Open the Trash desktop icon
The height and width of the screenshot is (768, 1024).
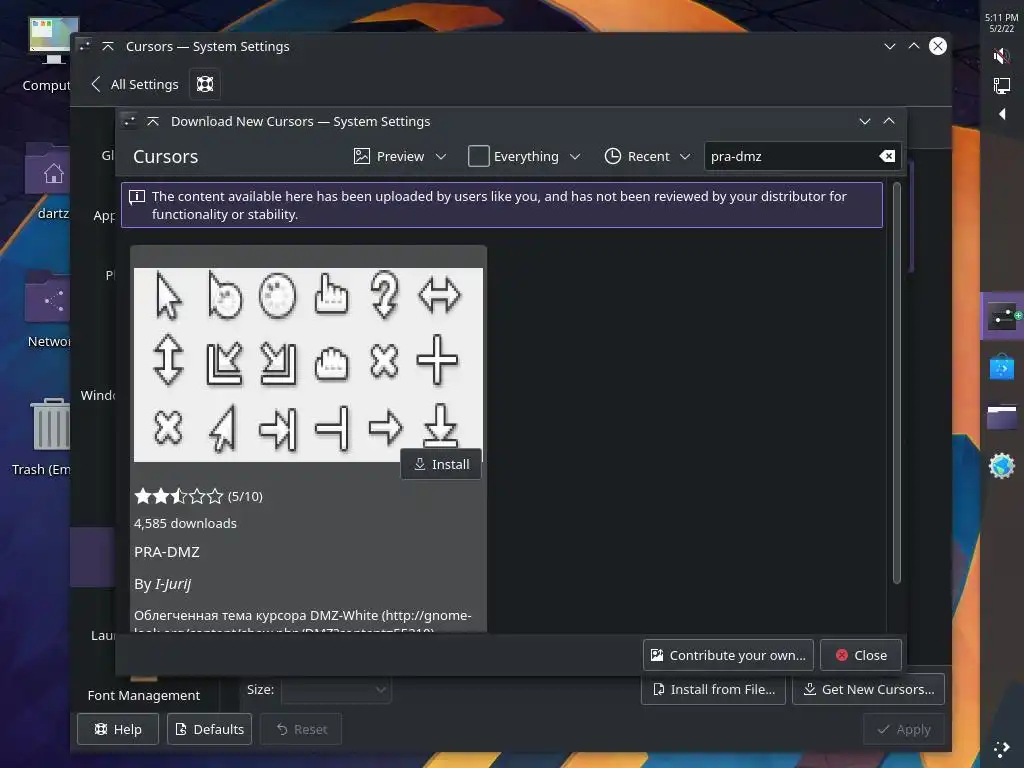click(x=46, y=436)
